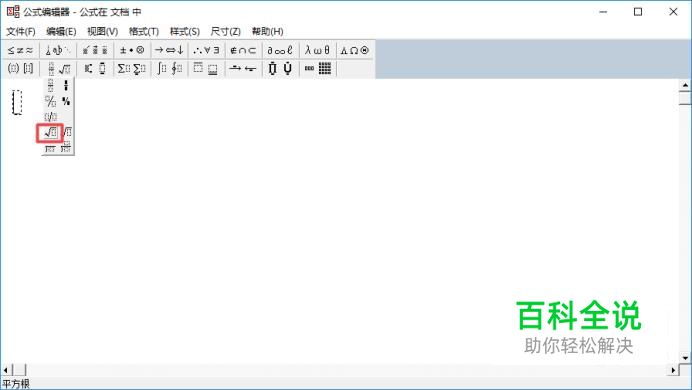
Task: Open the fraction and radical templates palette
Action: [x=58, y=68]
